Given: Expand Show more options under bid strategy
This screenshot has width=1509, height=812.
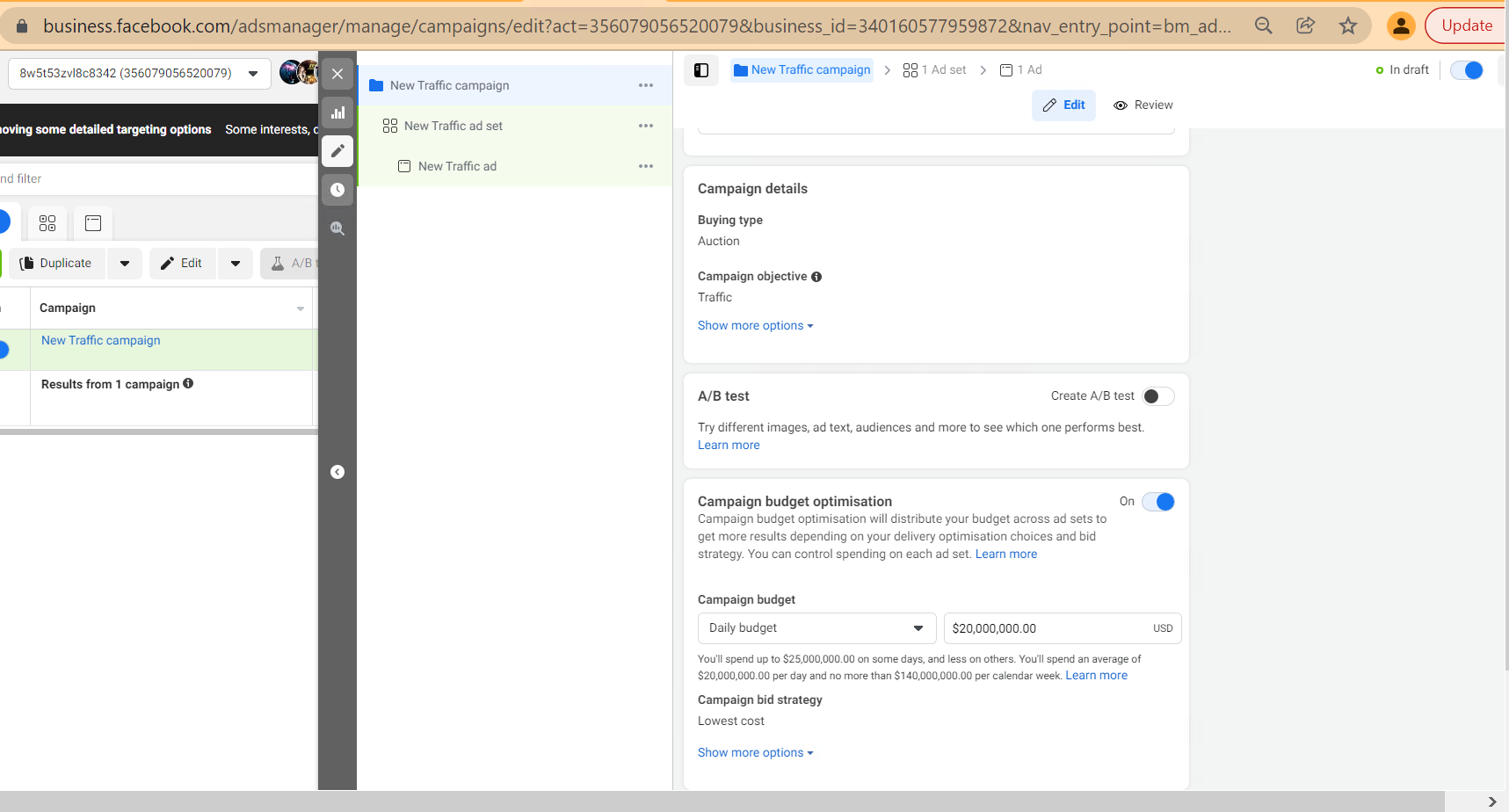Looking at the screenshot, I should [755, 752].
